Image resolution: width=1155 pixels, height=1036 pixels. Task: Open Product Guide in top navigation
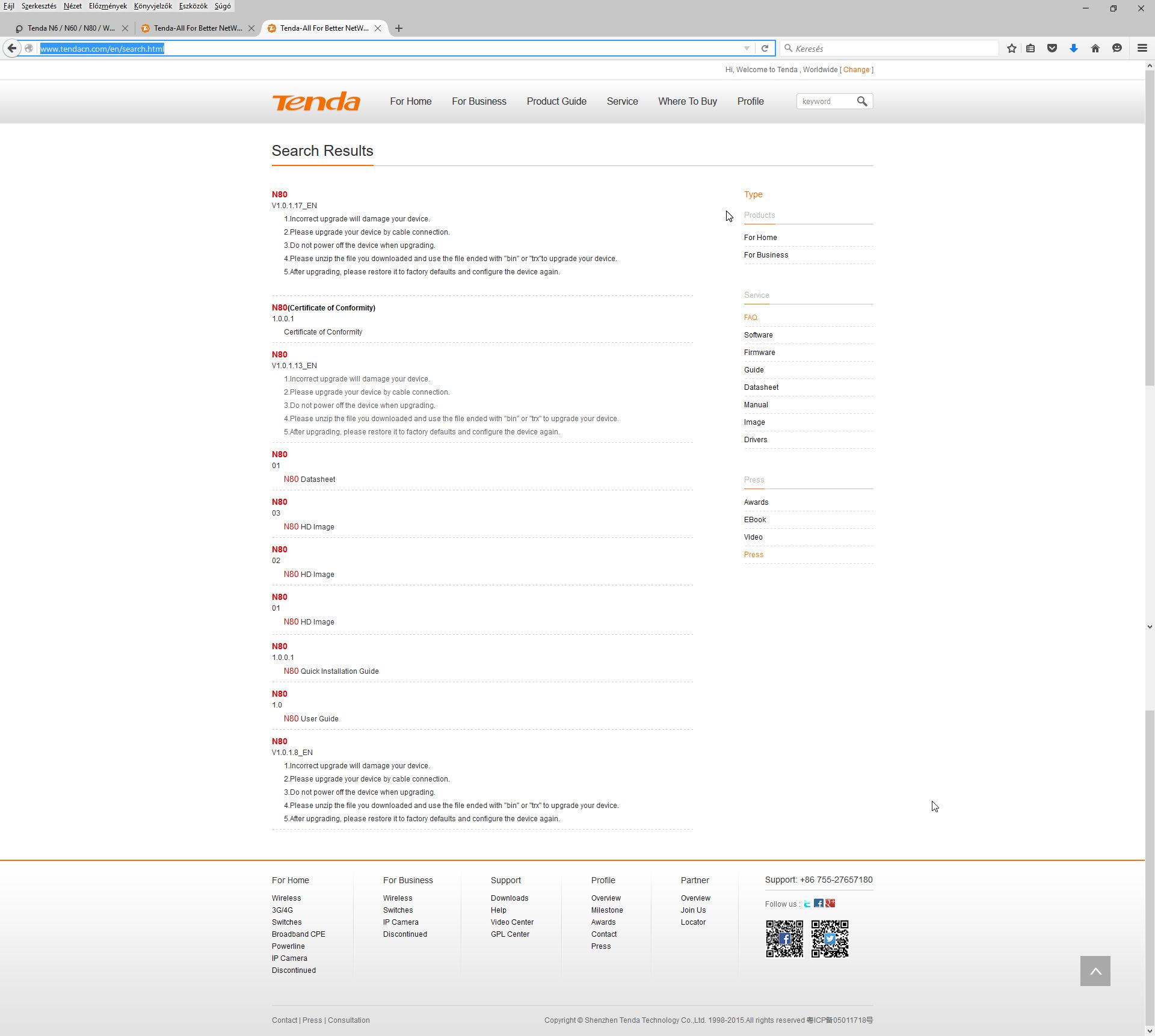(x=556, y=102)
